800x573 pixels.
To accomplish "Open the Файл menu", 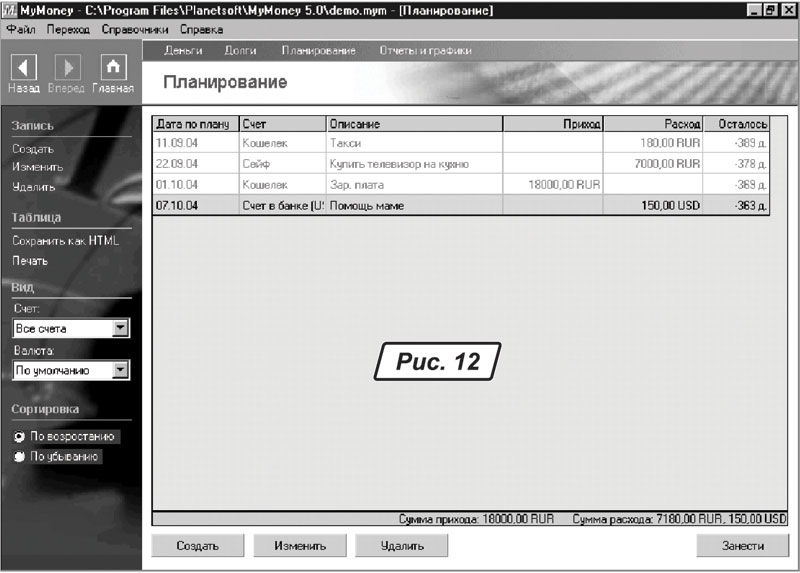I will pos(21,30).
